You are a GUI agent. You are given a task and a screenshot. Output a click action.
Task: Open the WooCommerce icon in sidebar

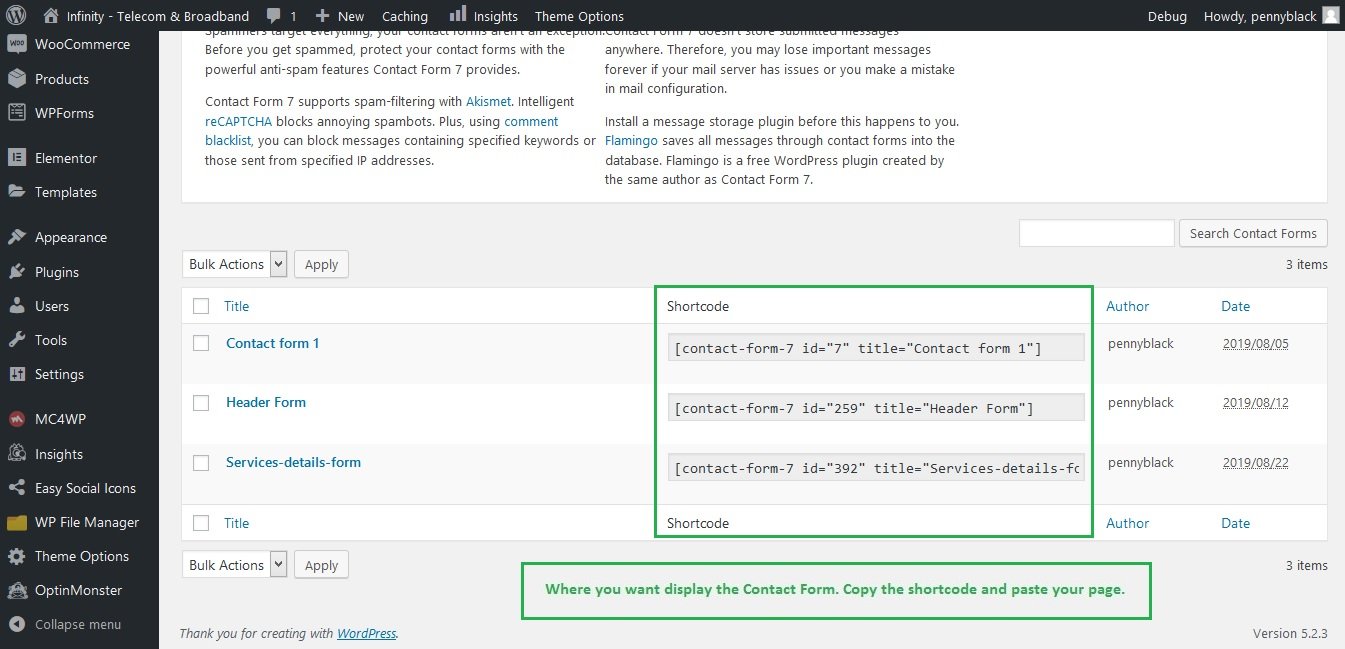coord(16,44)
